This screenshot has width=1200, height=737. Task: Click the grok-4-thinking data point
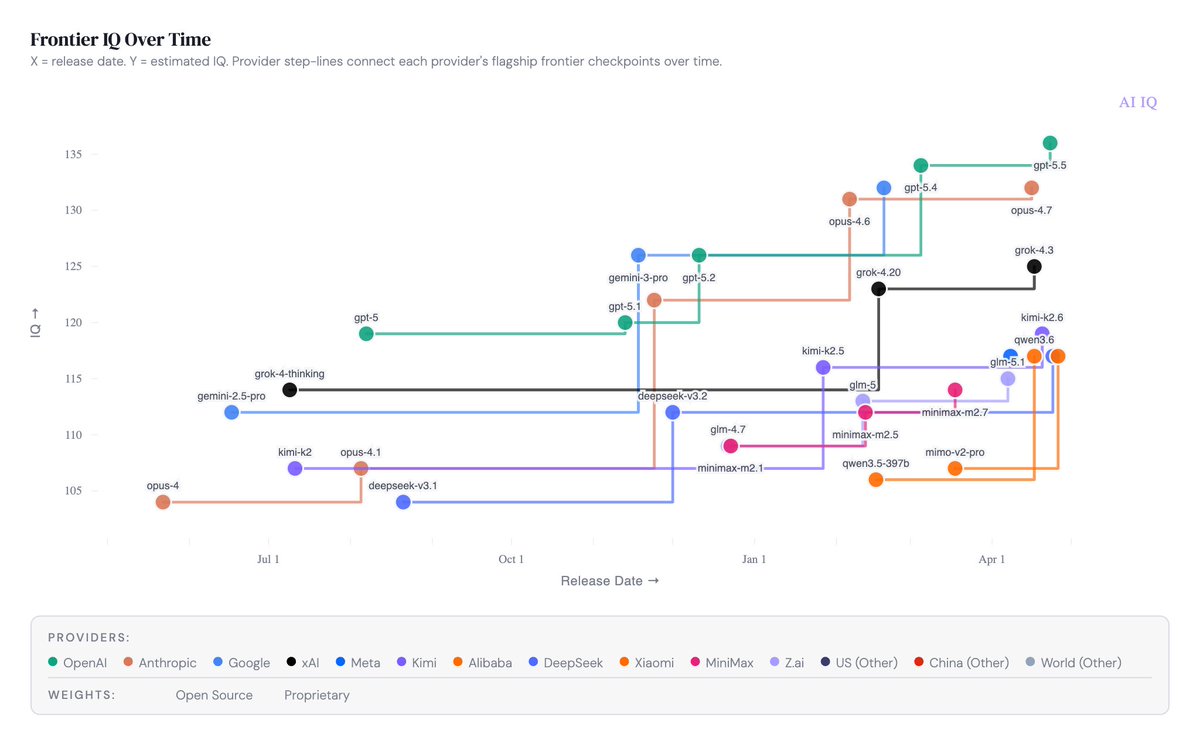click(x=290, y=390)
